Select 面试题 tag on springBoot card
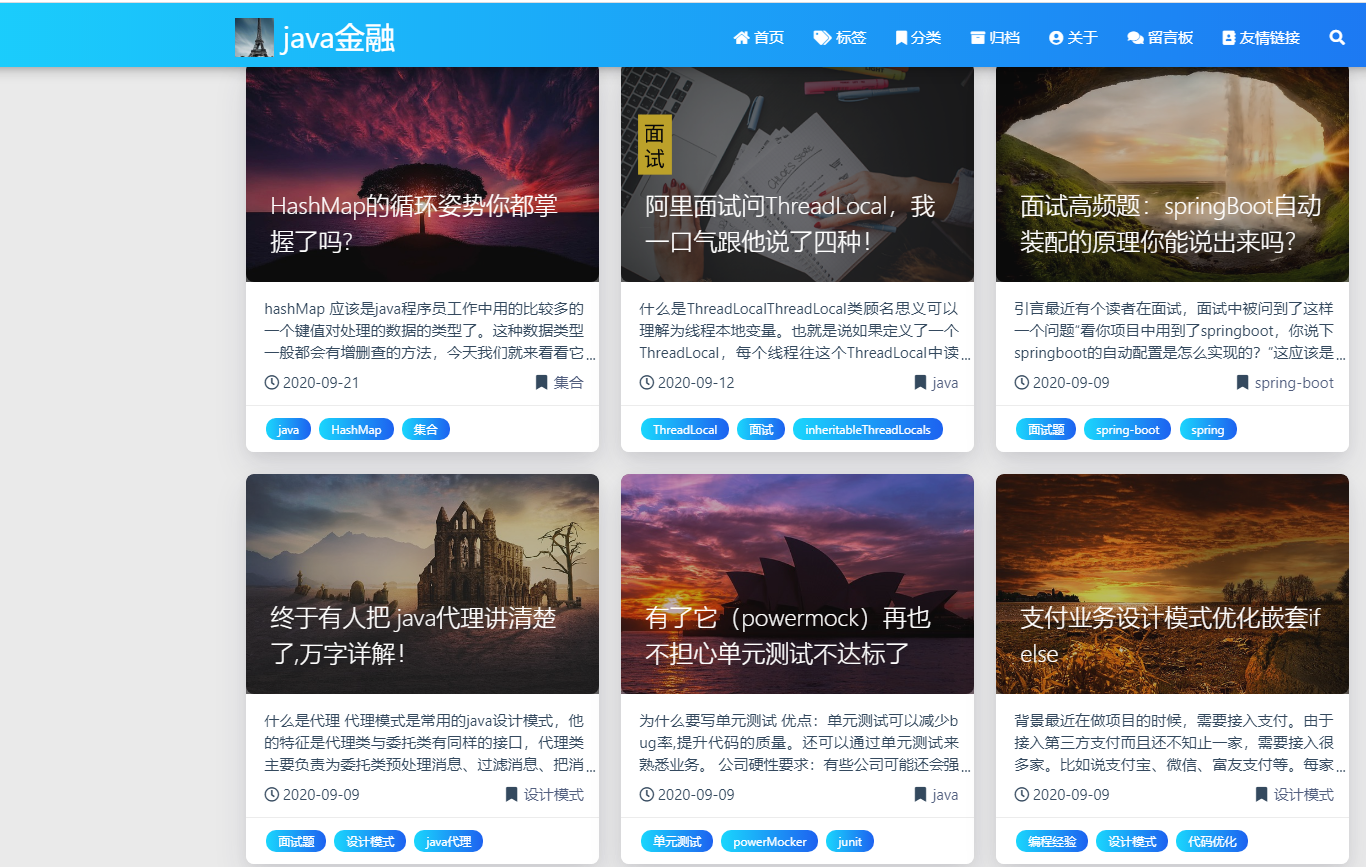Viewport: 1366px width, 867px height. pyautogui.click(x=1046, y=429)
